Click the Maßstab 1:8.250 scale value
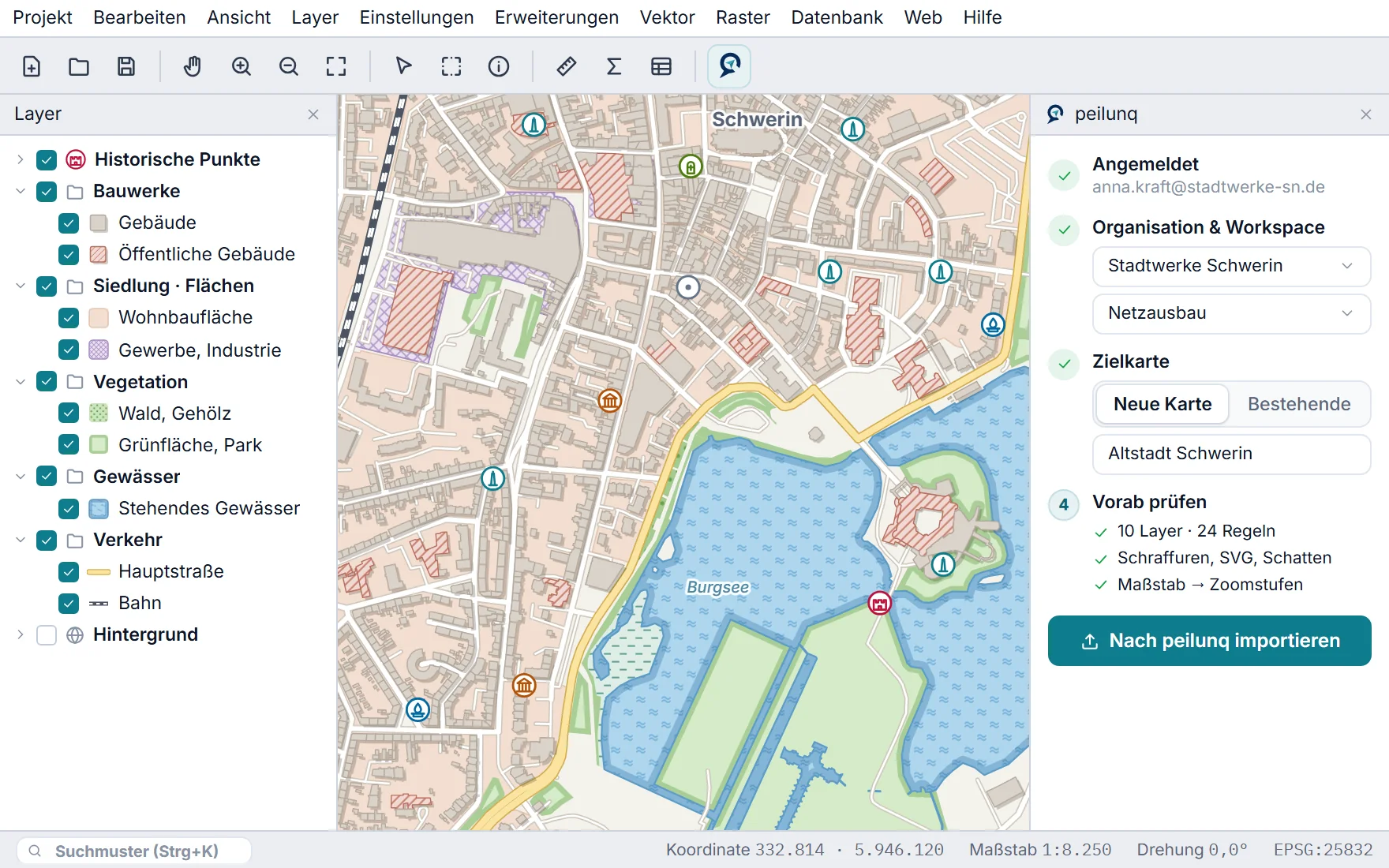 1040,850
